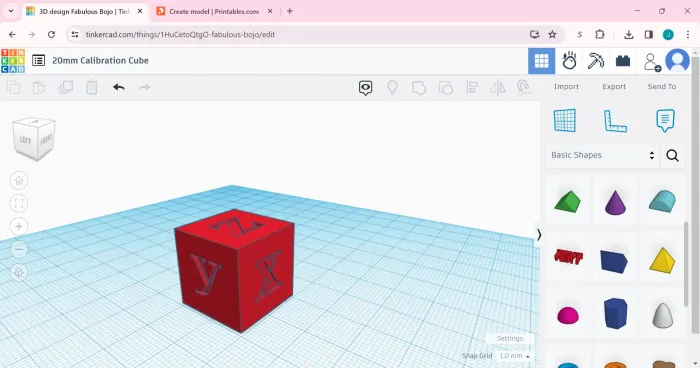Click the Undo arrow in toolbar
Image resolution: width=700 pixels, height=368 pixels.
(119, 88)
